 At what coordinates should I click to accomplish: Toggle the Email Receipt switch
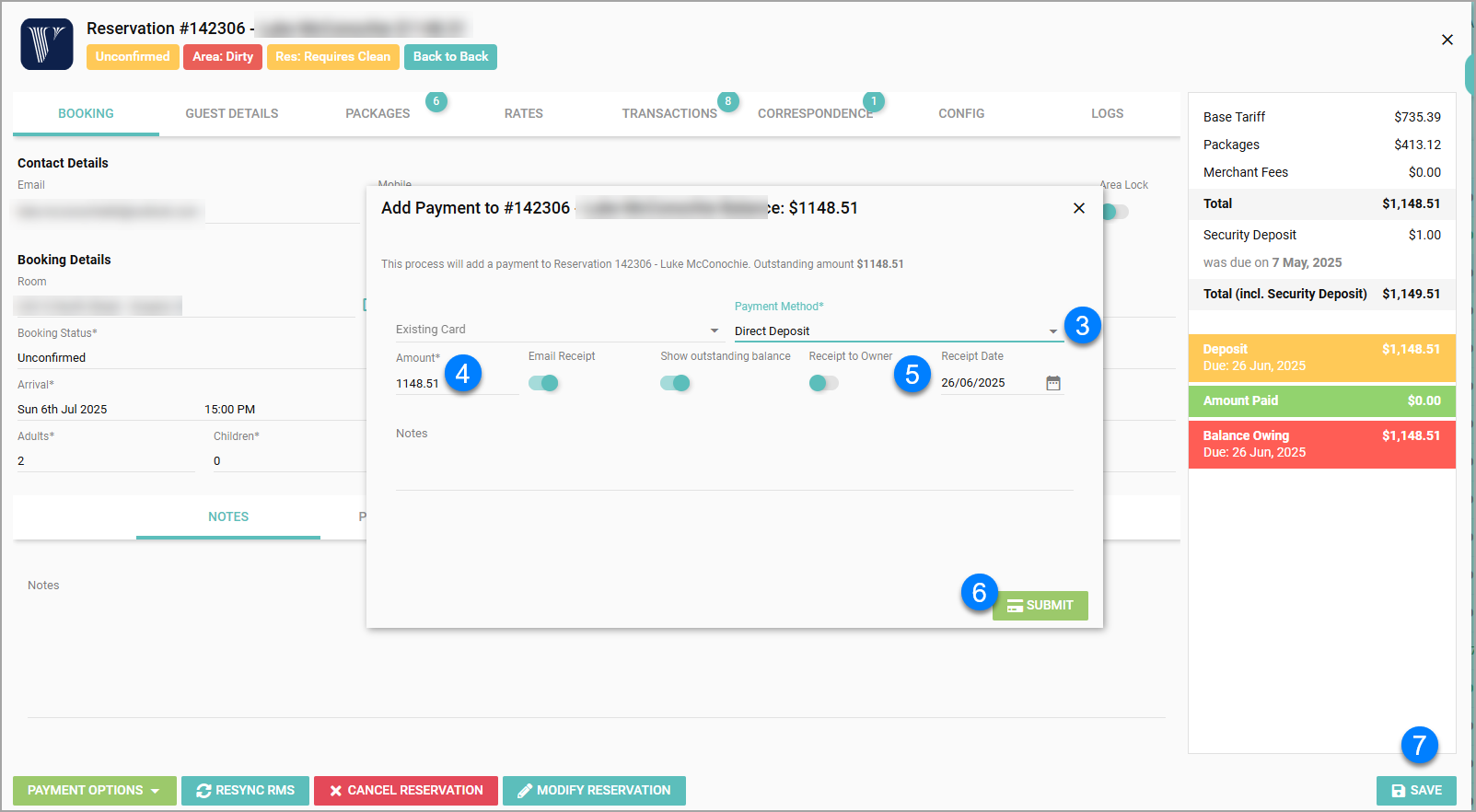click(543, 383)
